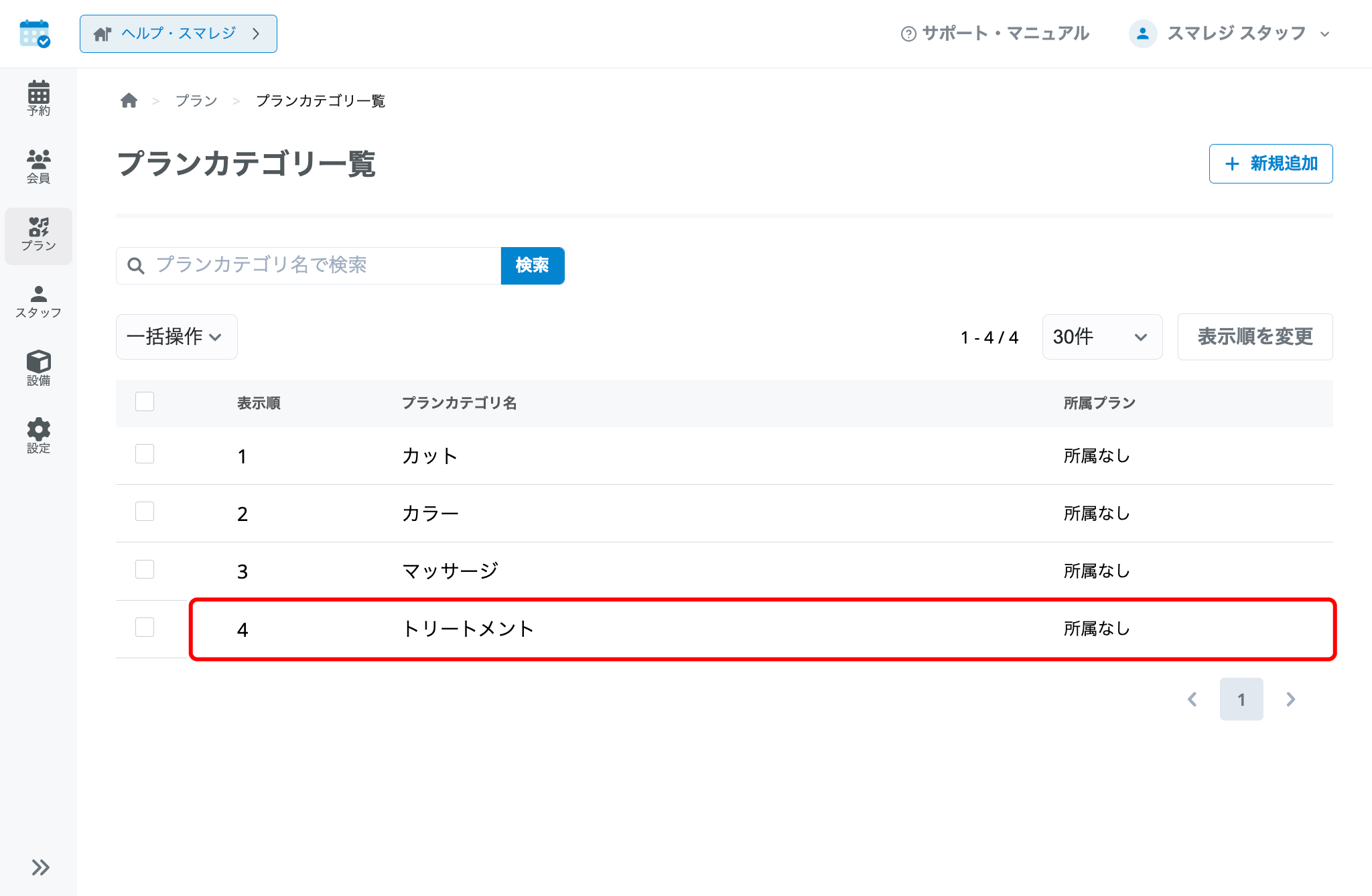Go to previous page arrow
Viewport: 1372px width, 896px height.
(x=1192, y=699)
